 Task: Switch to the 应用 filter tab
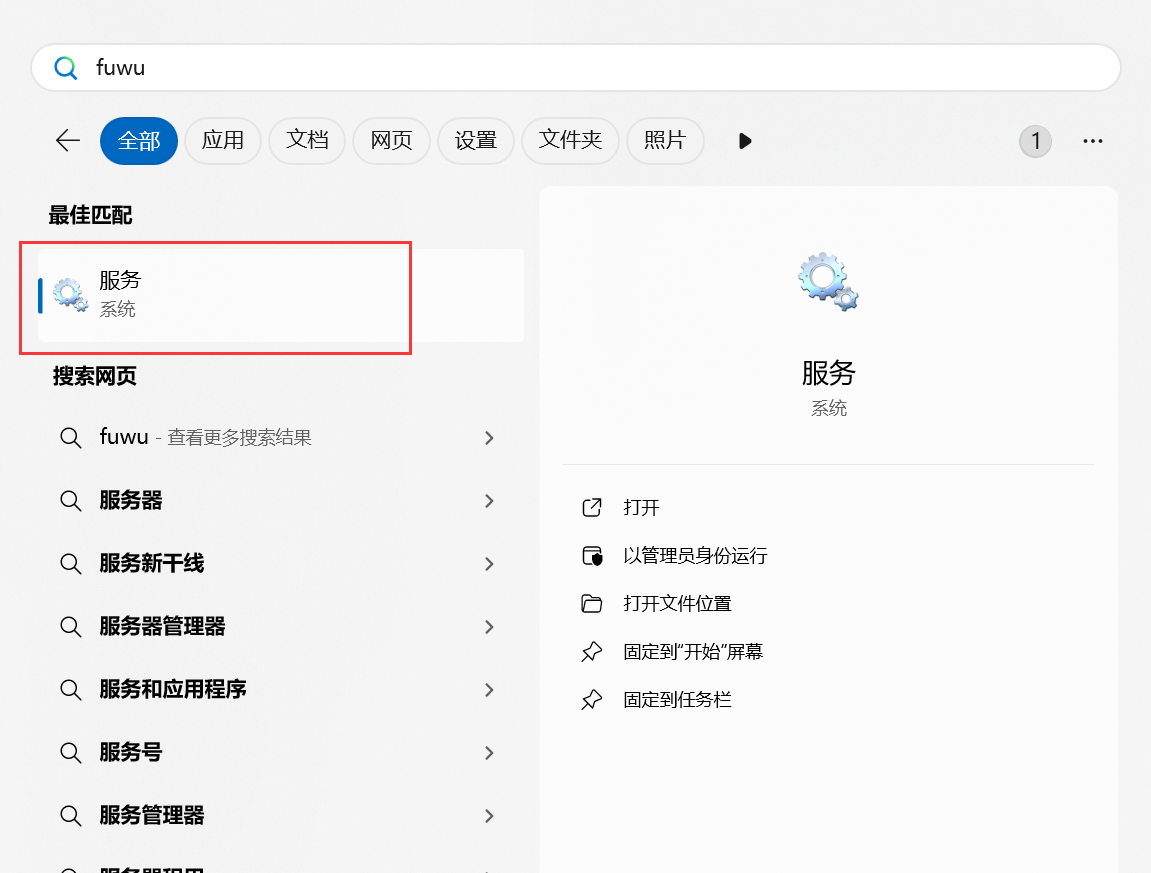(x=222, y=141)
